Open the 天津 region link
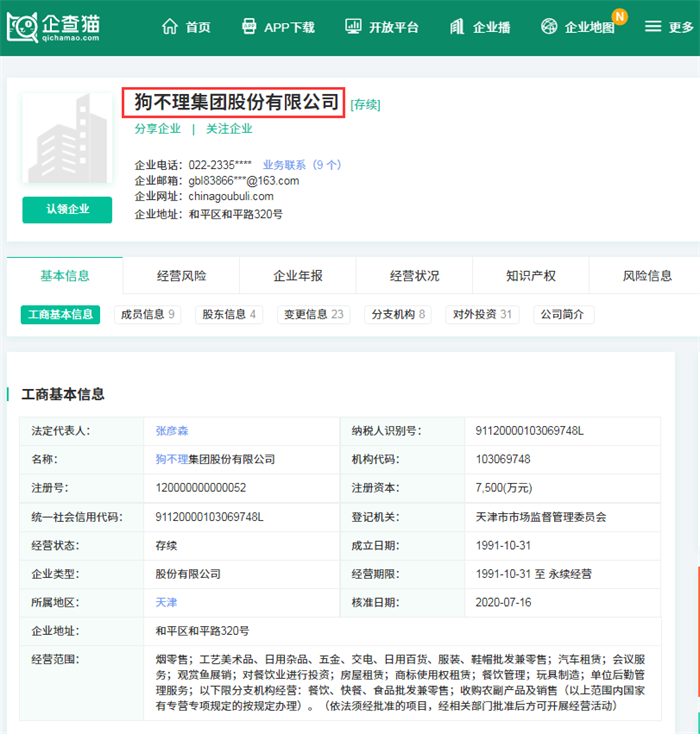The height and width of the screenshot is (734, 700). click(166, 602)
